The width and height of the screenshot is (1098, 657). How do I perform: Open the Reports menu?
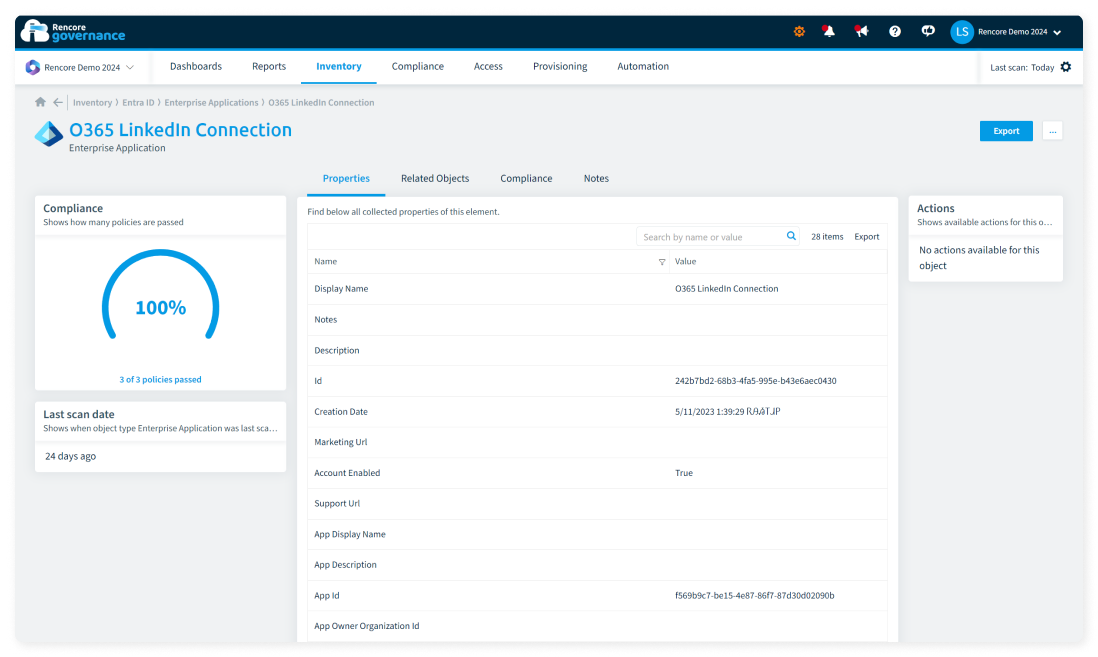click(x=269, y=67)
